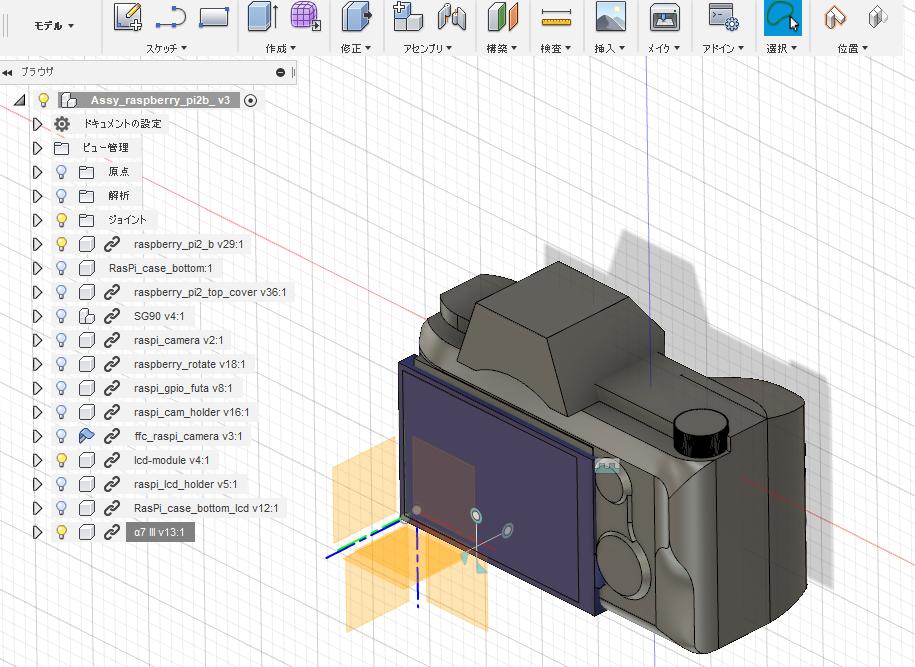Click the Press Pull modify icon

tap(357, 16)
